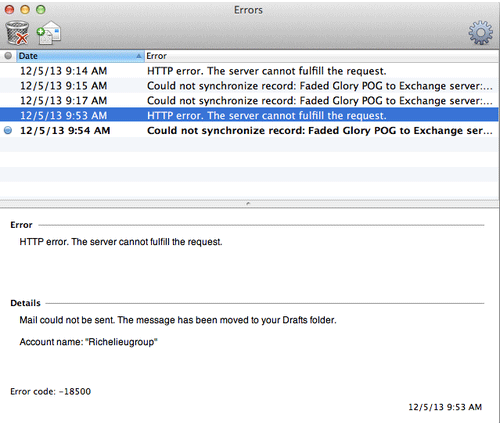Select the 12/5/13 9:15 AM error row
This screenshot has height=423, width=500.
tap(249, 86)
